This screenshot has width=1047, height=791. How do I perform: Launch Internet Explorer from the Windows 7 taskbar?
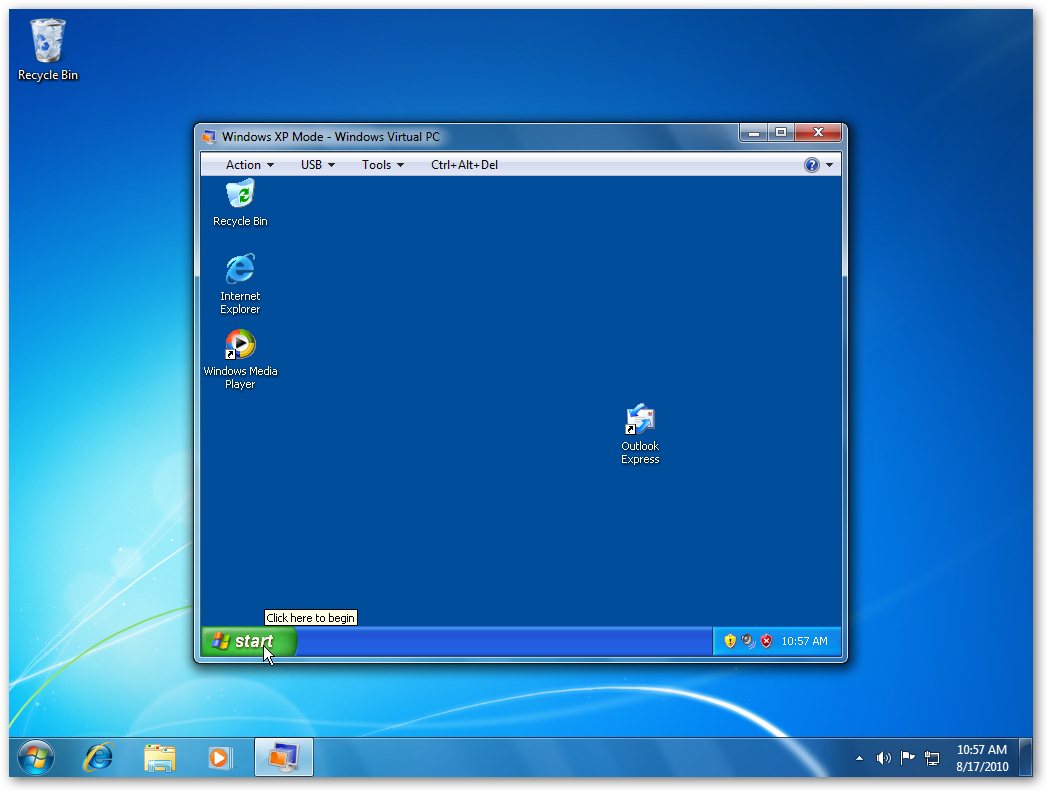(97, 758)
